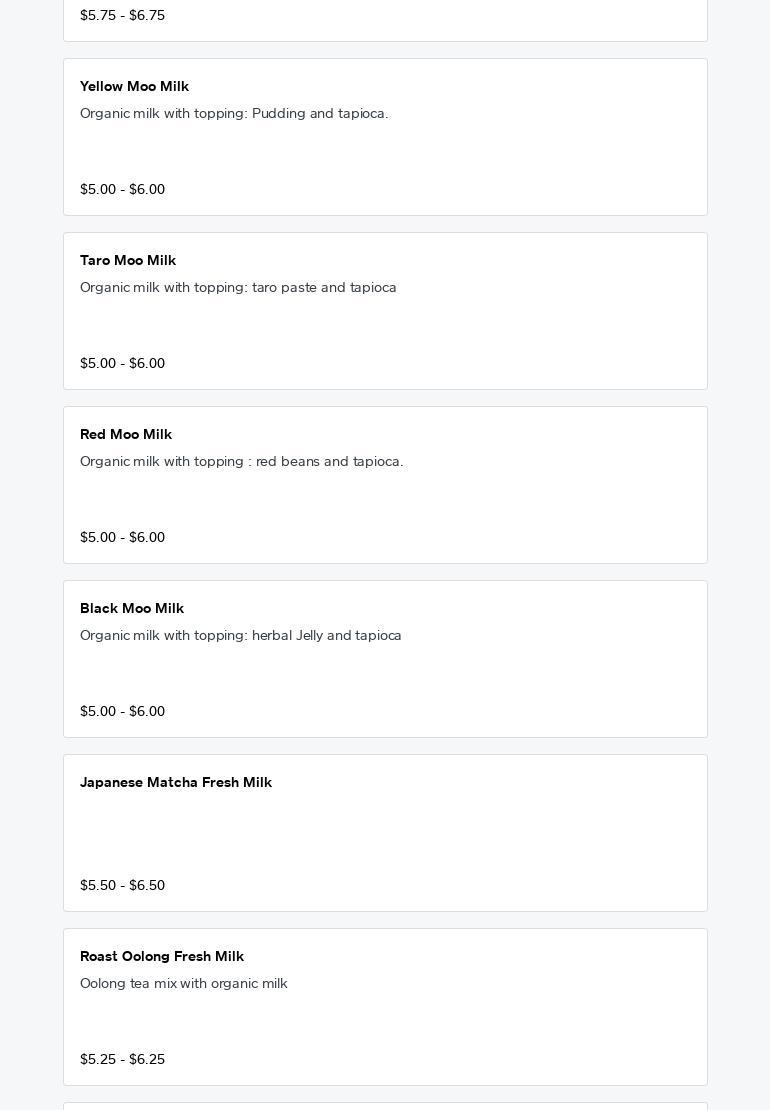
Task: Click the $5.25 - $6.25 price
Action: coord(122,1060)
